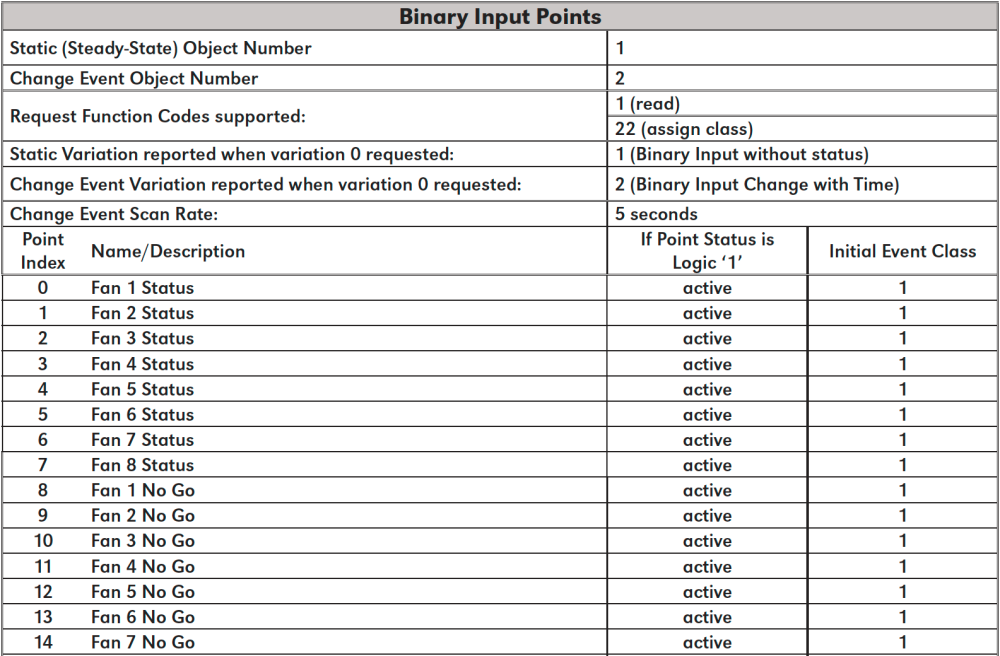The height and width of the screenshot is (656, 1000).
Task: Select the Initial Event Class column header
Action: pyautogui.click(x=902, y=251)
